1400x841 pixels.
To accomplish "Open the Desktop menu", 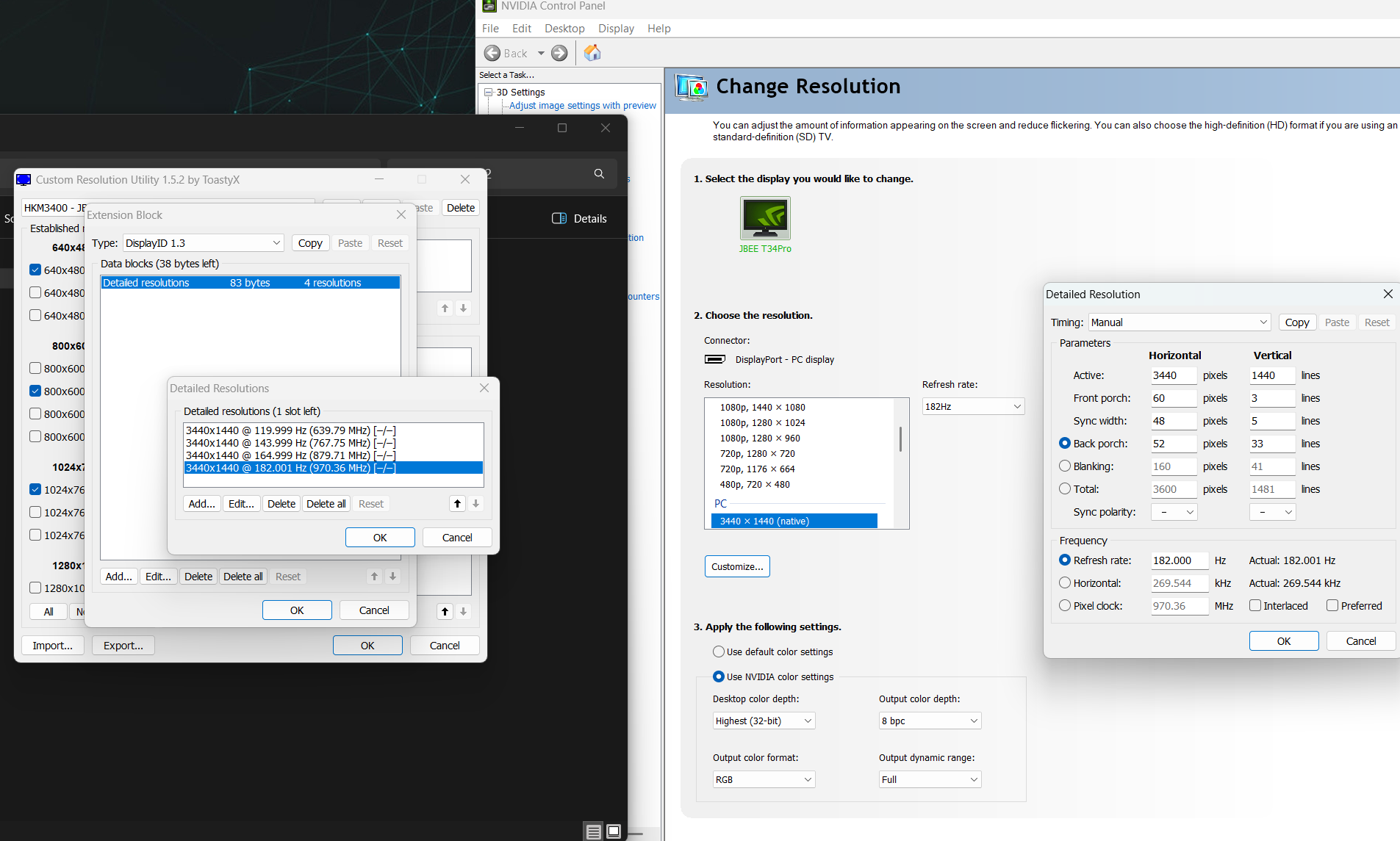I will (564, 29).
